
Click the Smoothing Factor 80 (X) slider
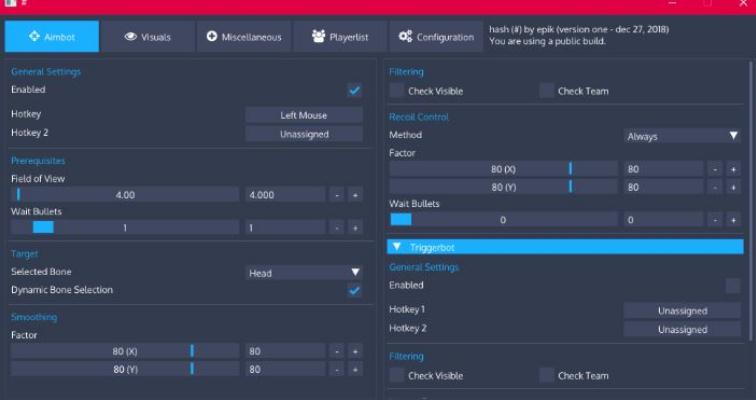point(125,351)
